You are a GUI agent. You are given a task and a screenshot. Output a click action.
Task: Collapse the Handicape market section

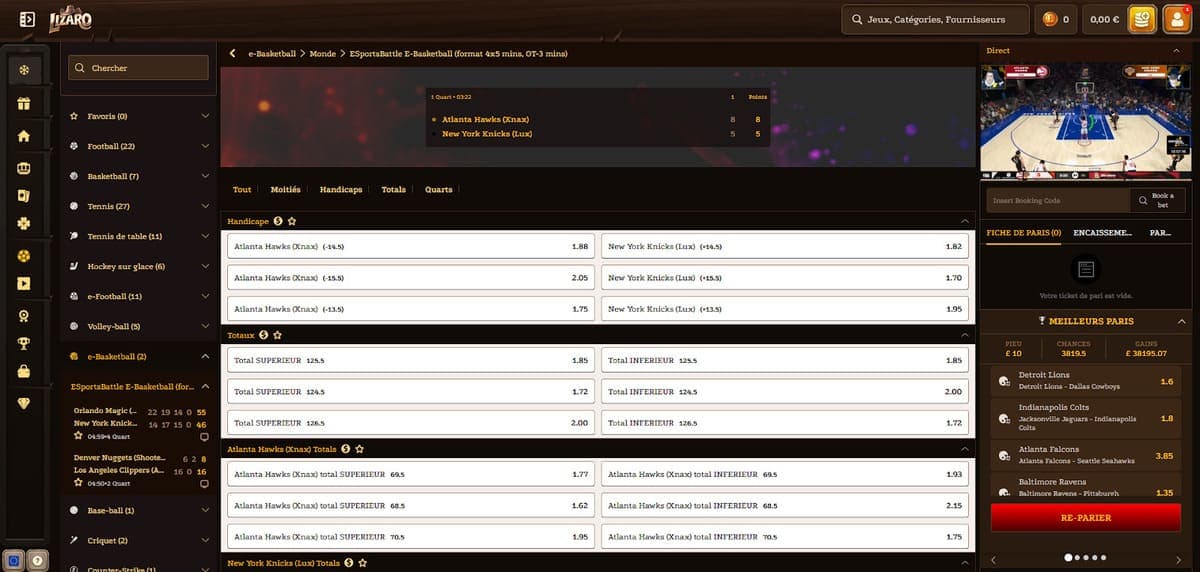(964, 221)
